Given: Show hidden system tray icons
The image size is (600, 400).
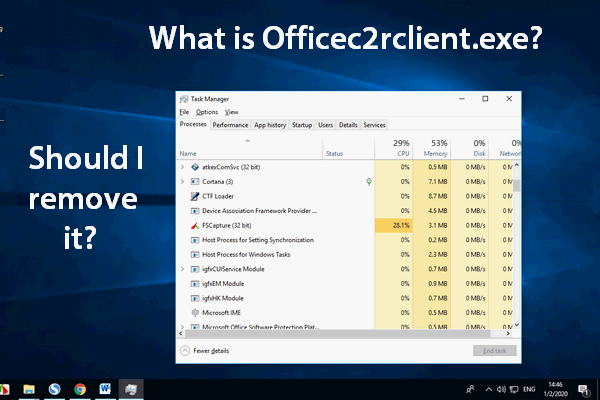Looking at the screenshot, I should [x=489, y=390].
